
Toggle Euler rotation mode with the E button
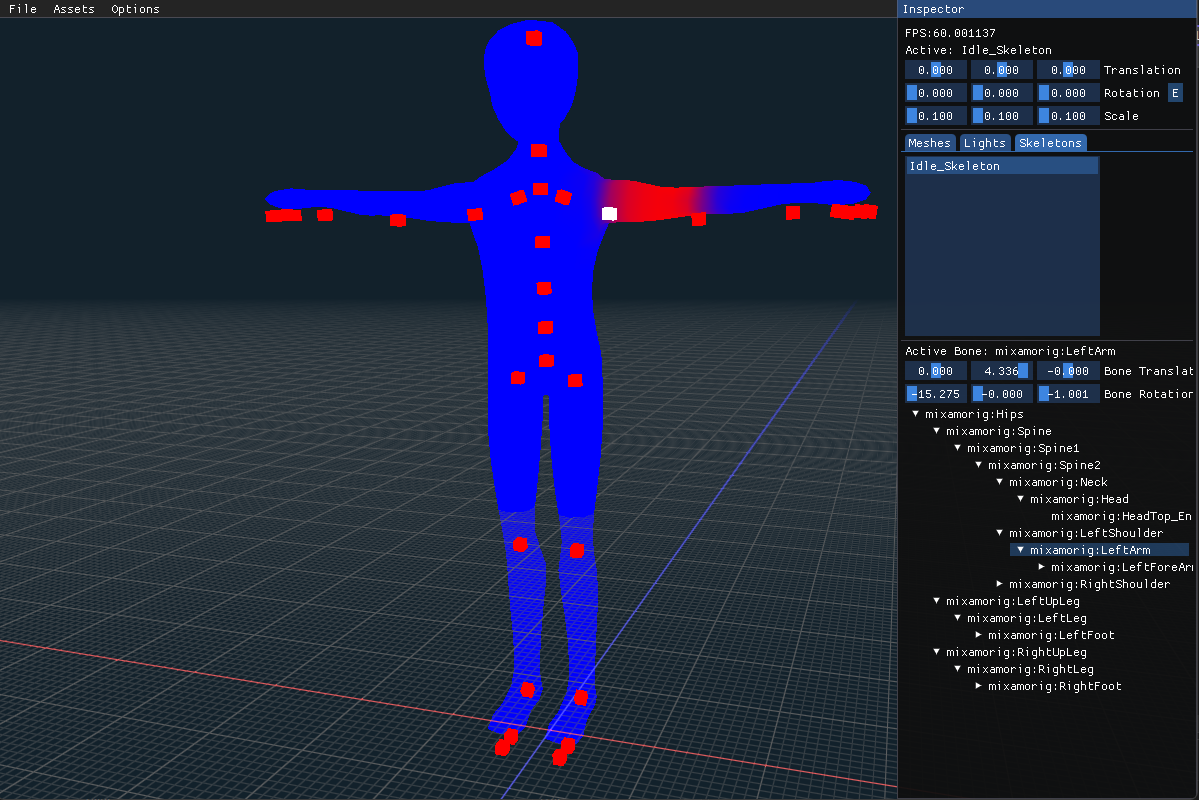coord(1176,92)
